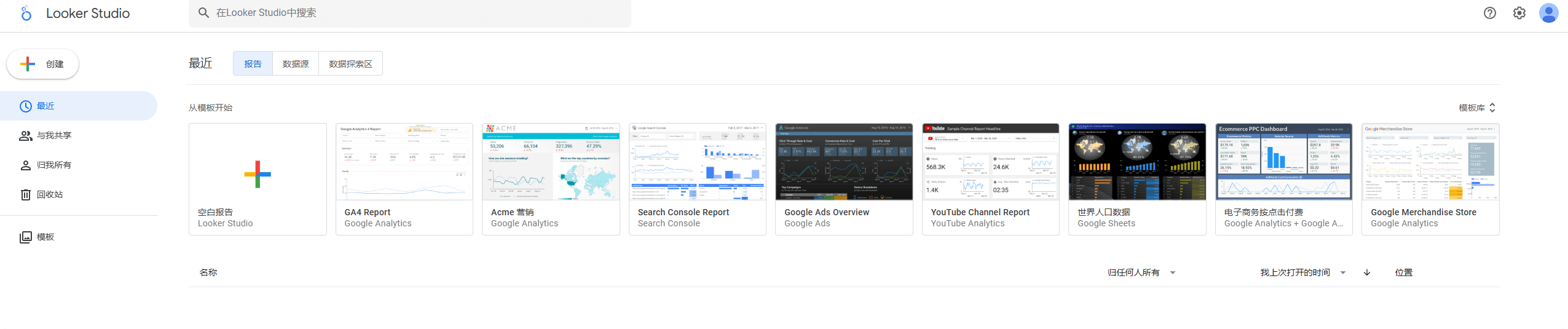The image size is (1568, 329).
Task: Click the 最近 page heading
Action: pyautogui.click(x=200, y=63)
